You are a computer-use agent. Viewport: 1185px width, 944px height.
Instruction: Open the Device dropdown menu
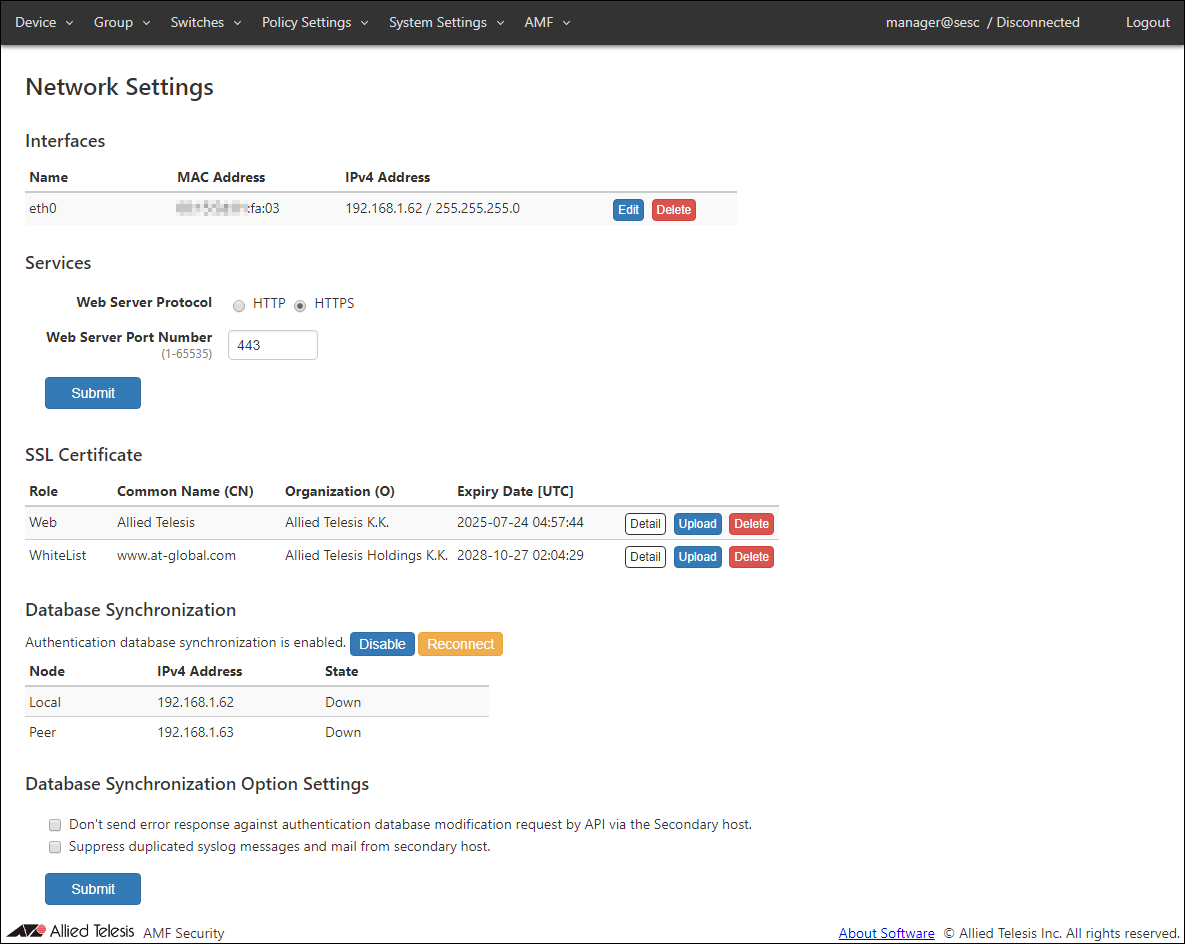click(x=44, y=22)
